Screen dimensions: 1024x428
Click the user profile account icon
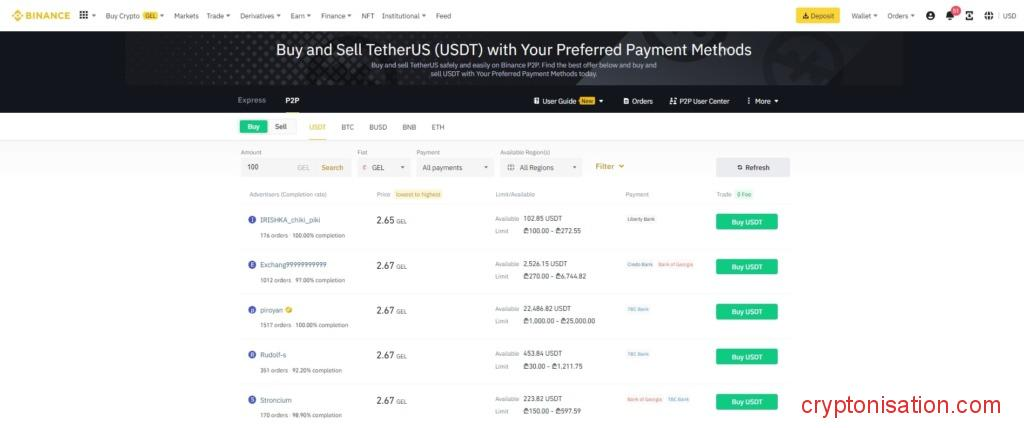[x=931, y=16]
